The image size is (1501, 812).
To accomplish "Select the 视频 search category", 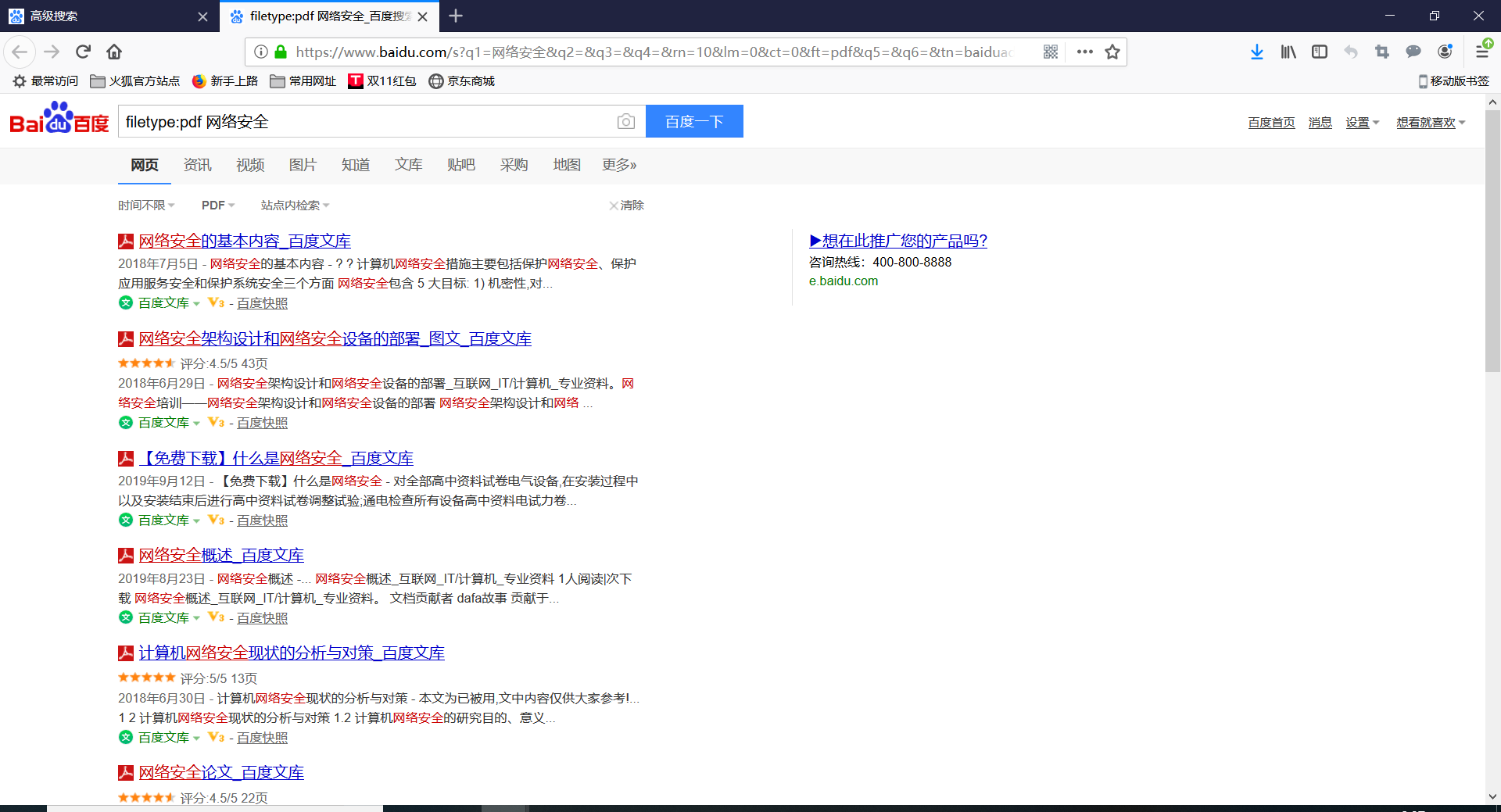I will pos(250,165).
